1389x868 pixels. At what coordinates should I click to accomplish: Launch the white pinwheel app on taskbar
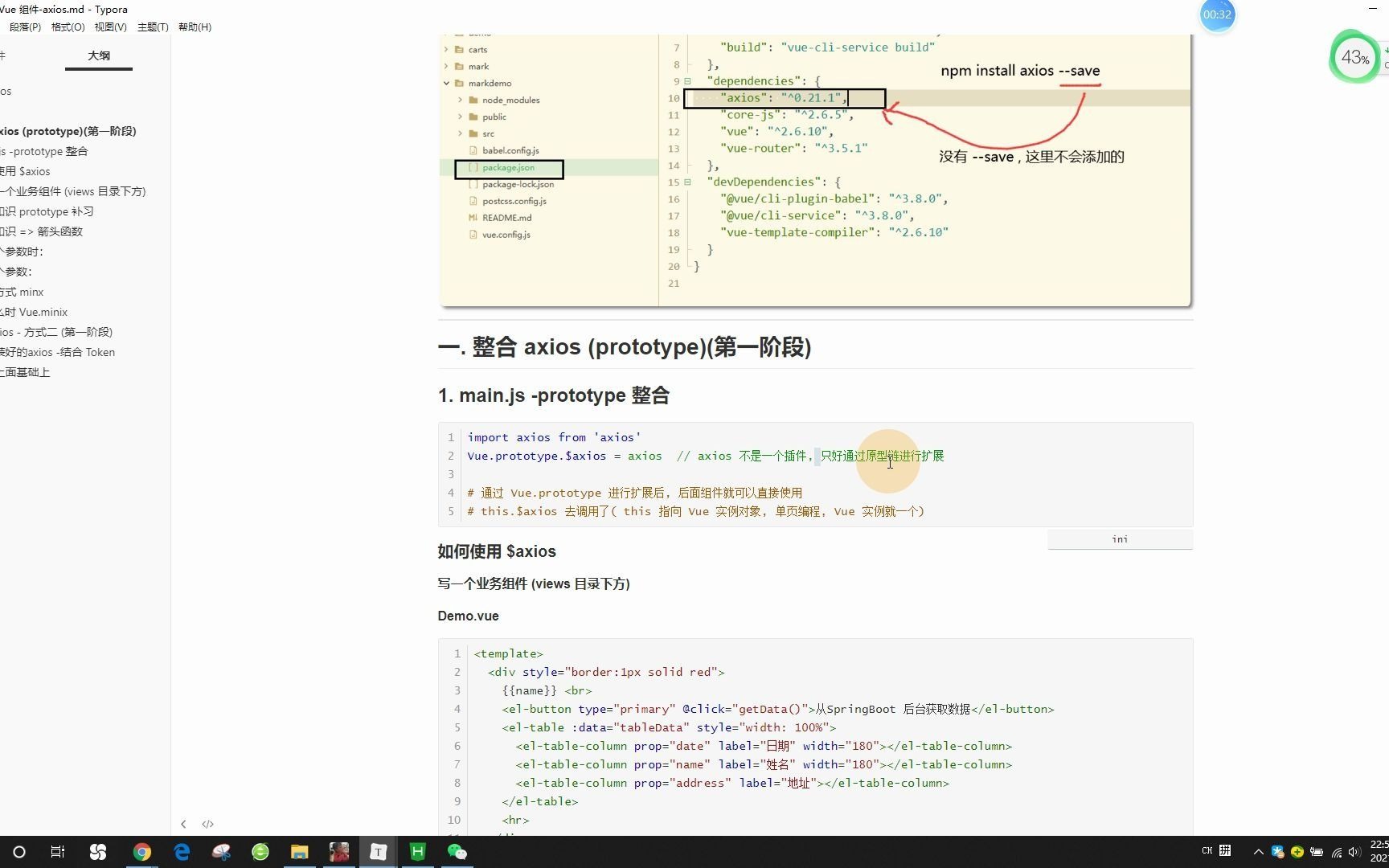98,852
